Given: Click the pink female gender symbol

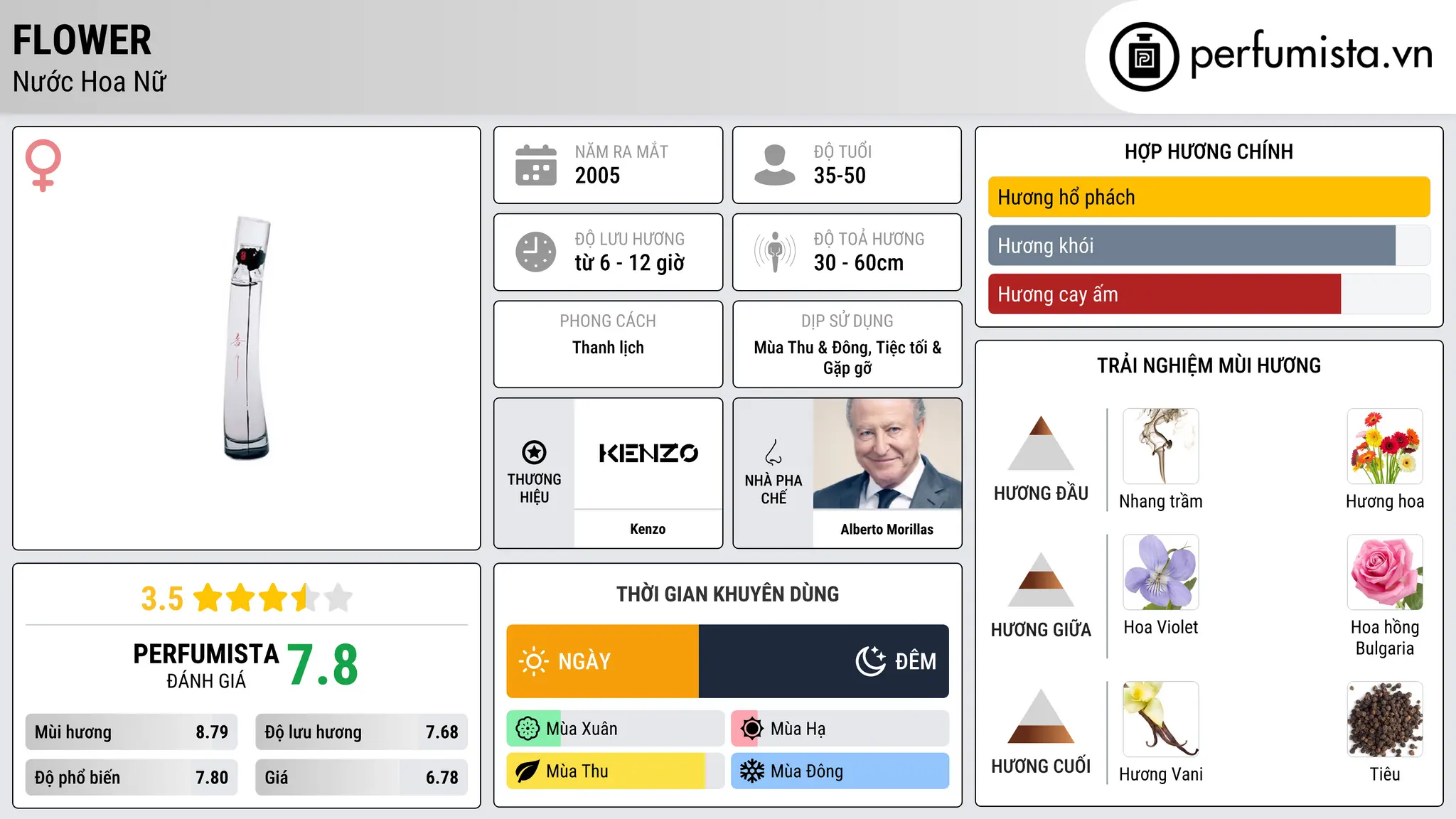Looking at the screenshot, I should [43, 165].
